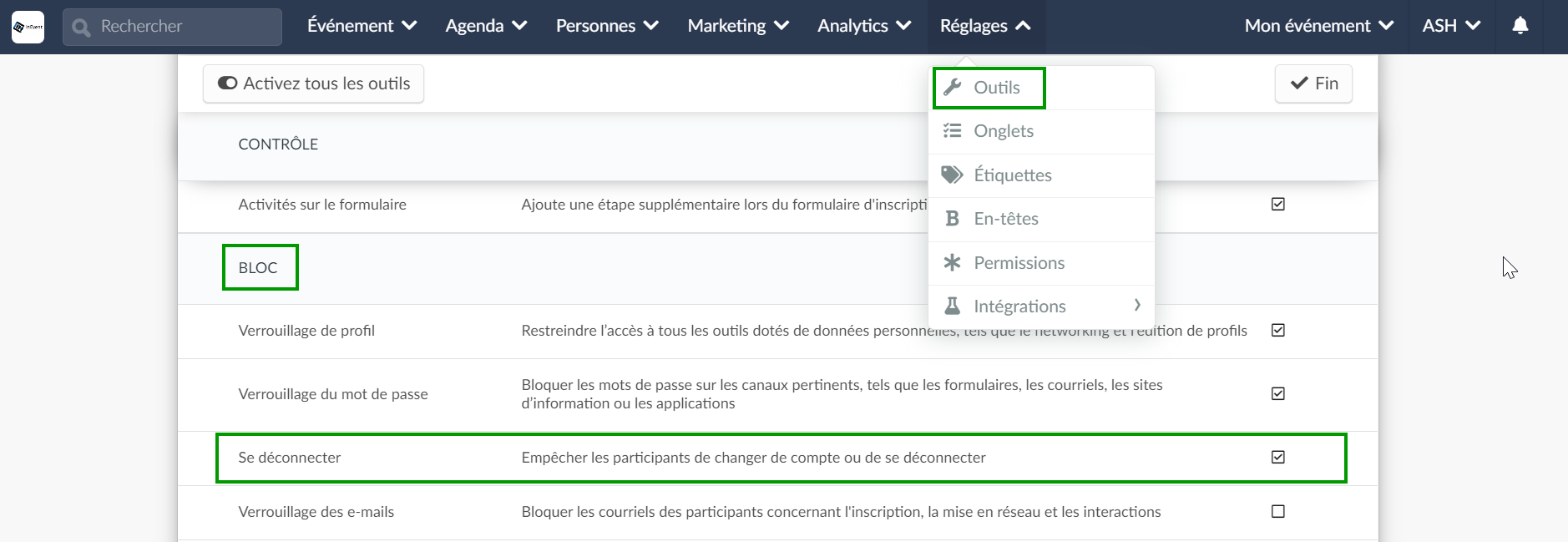1568x542 pixels.
Task: Expand the Intégrations submenu arrow
Action: click(x=1137, y=305)
